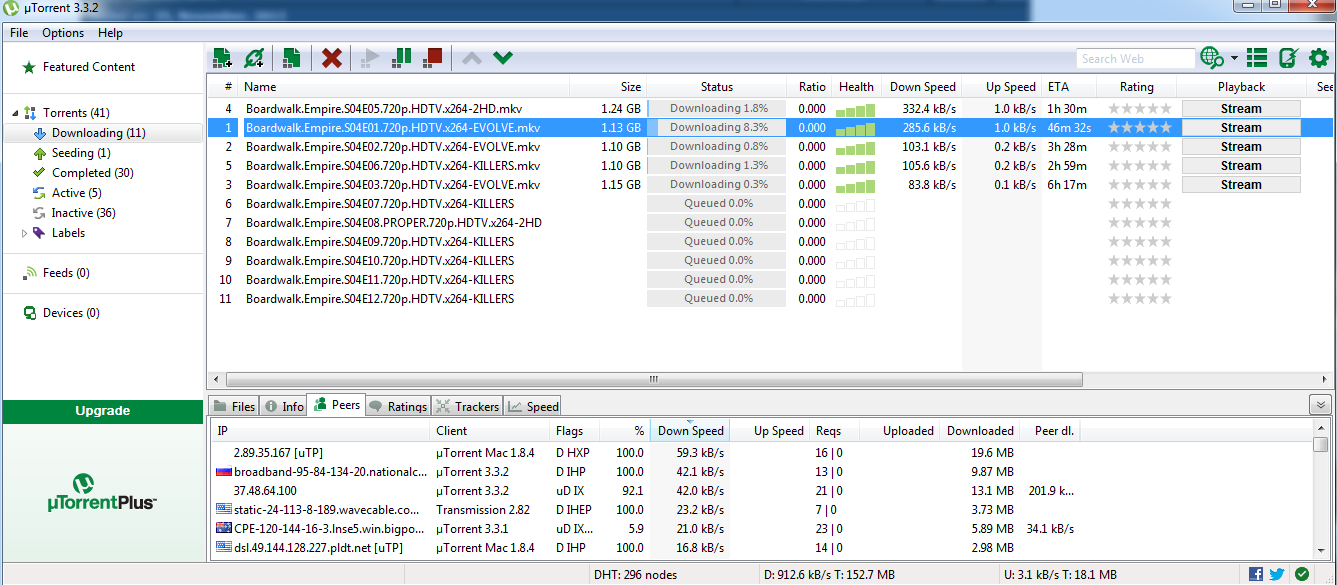Screen dimensions: 1337x585
Task: Collapse the detail pane with chevron button
Action: tap(1320, 405)
